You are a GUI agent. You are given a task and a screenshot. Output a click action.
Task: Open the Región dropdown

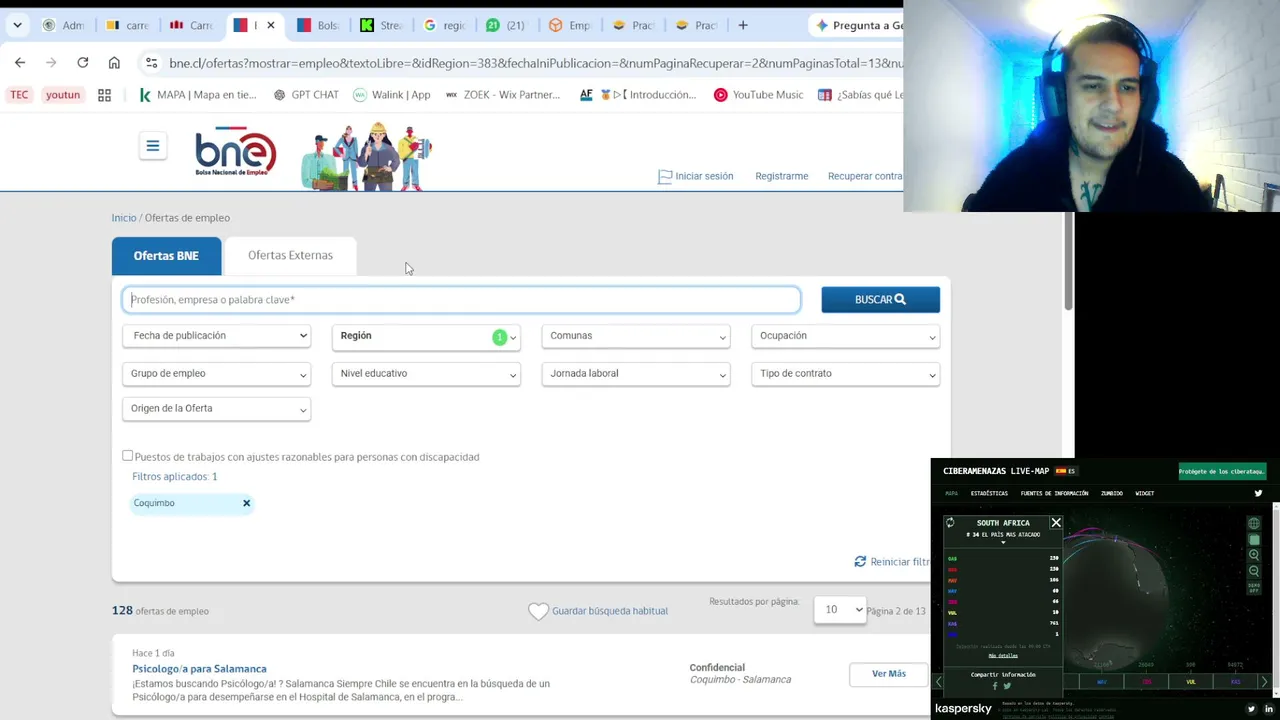click(426, 336)
